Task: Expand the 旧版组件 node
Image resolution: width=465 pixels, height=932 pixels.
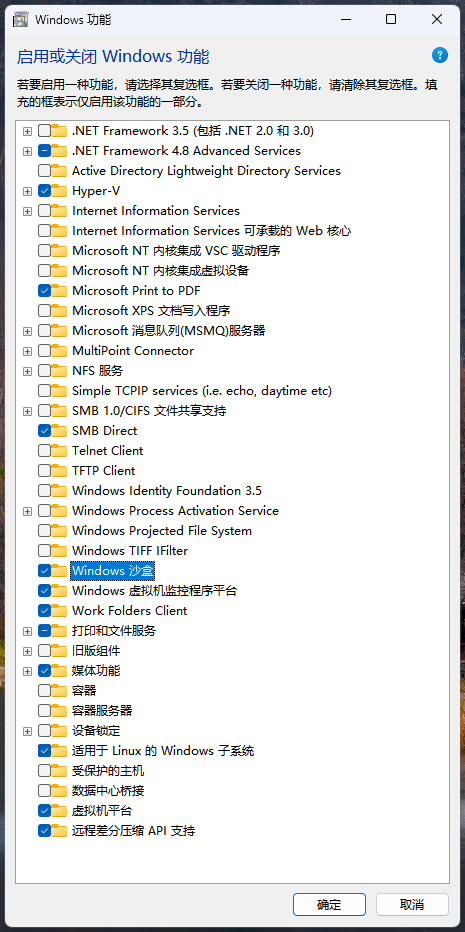Action: 27,651
